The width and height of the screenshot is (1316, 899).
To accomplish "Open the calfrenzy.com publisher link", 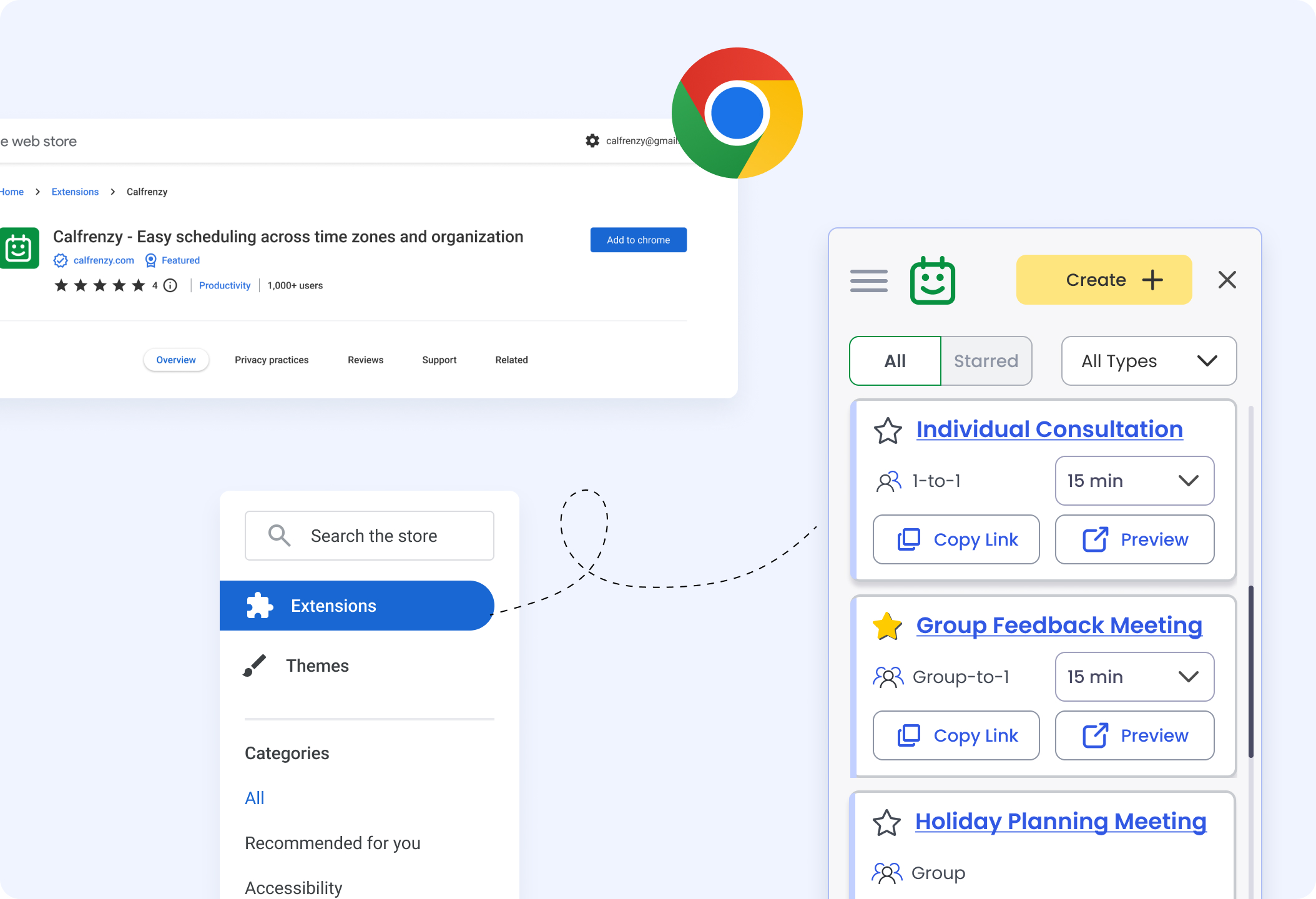I will click(104, 260).
